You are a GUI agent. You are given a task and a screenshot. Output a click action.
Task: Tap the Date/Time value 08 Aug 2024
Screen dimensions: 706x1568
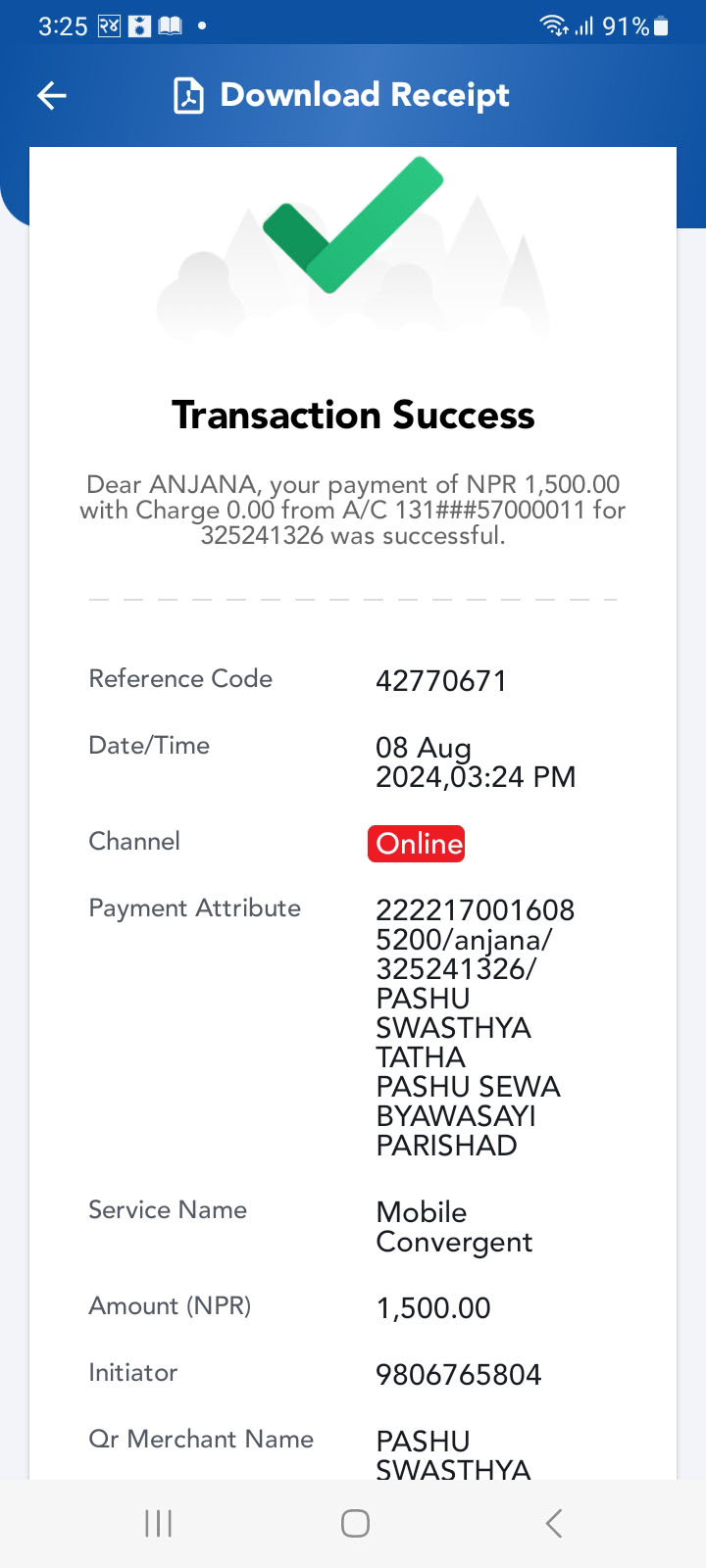tap(476, 762)
